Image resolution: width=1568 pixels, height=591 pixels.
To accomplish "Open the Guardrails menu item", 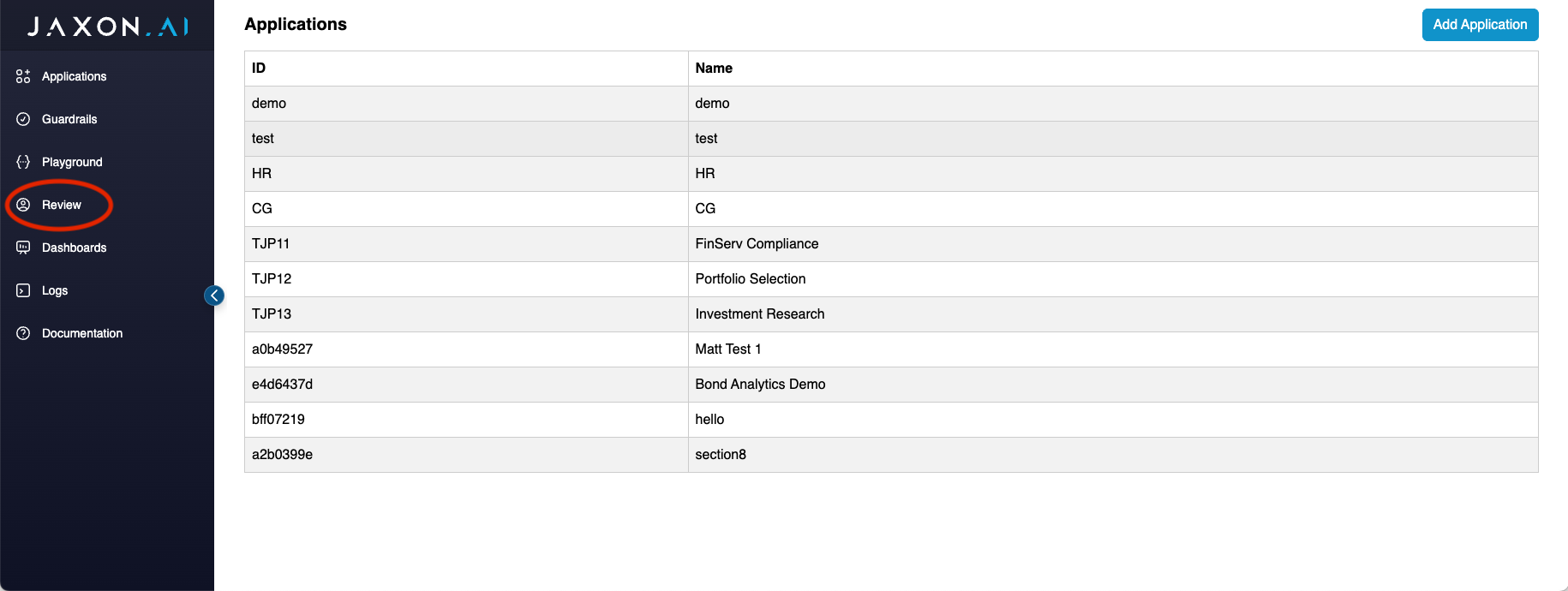I will tap(69, 119).
